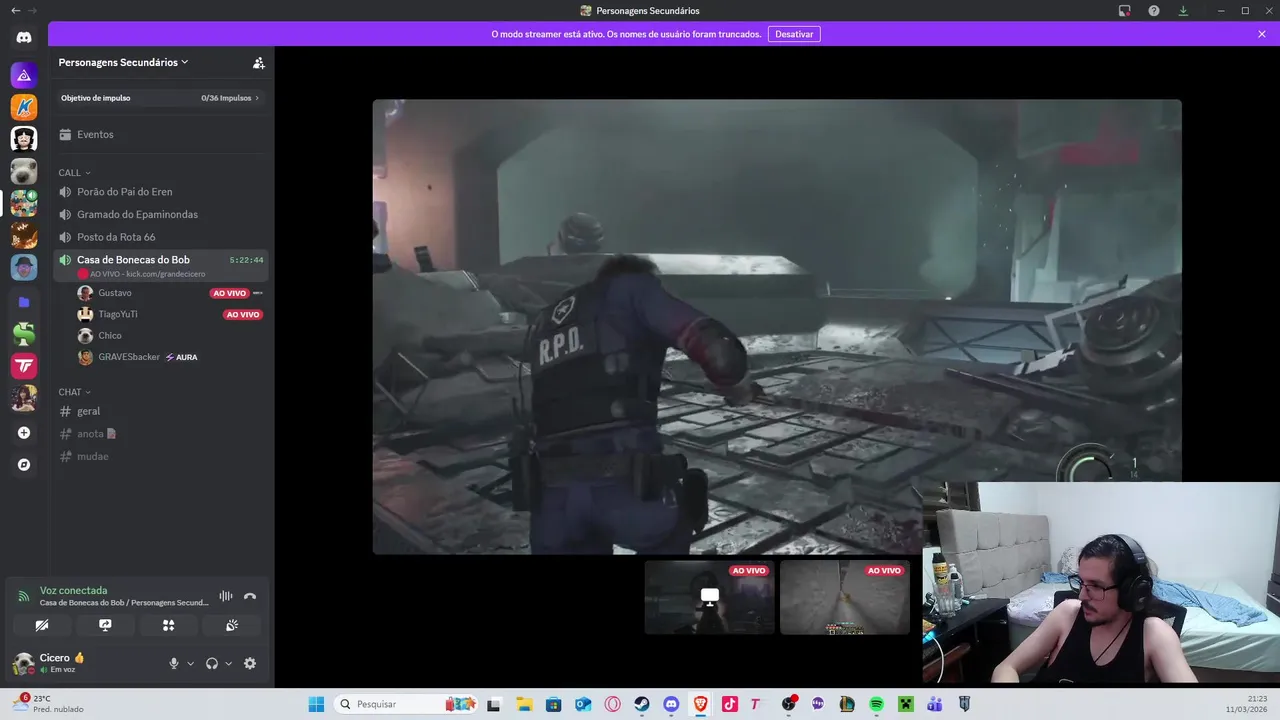The width and height of the screenshot is (1280, 720).
Task: Open the Eventos calendar entry
Action: (161, 134)
